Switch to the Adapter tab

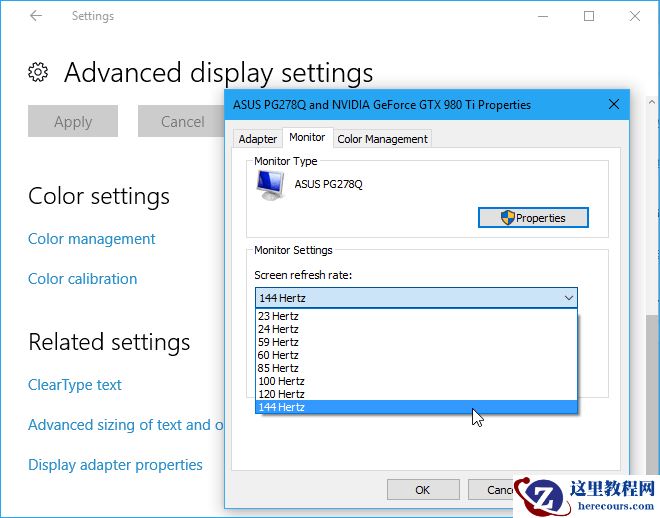tap(258, 139)
